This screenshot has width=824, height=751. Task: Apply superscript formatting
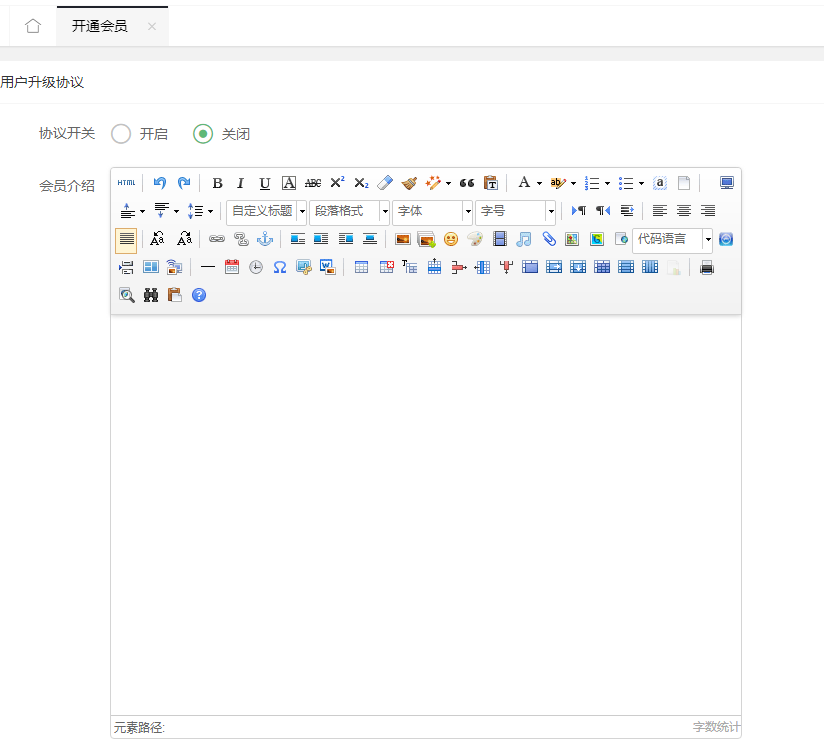pos(337,183)
